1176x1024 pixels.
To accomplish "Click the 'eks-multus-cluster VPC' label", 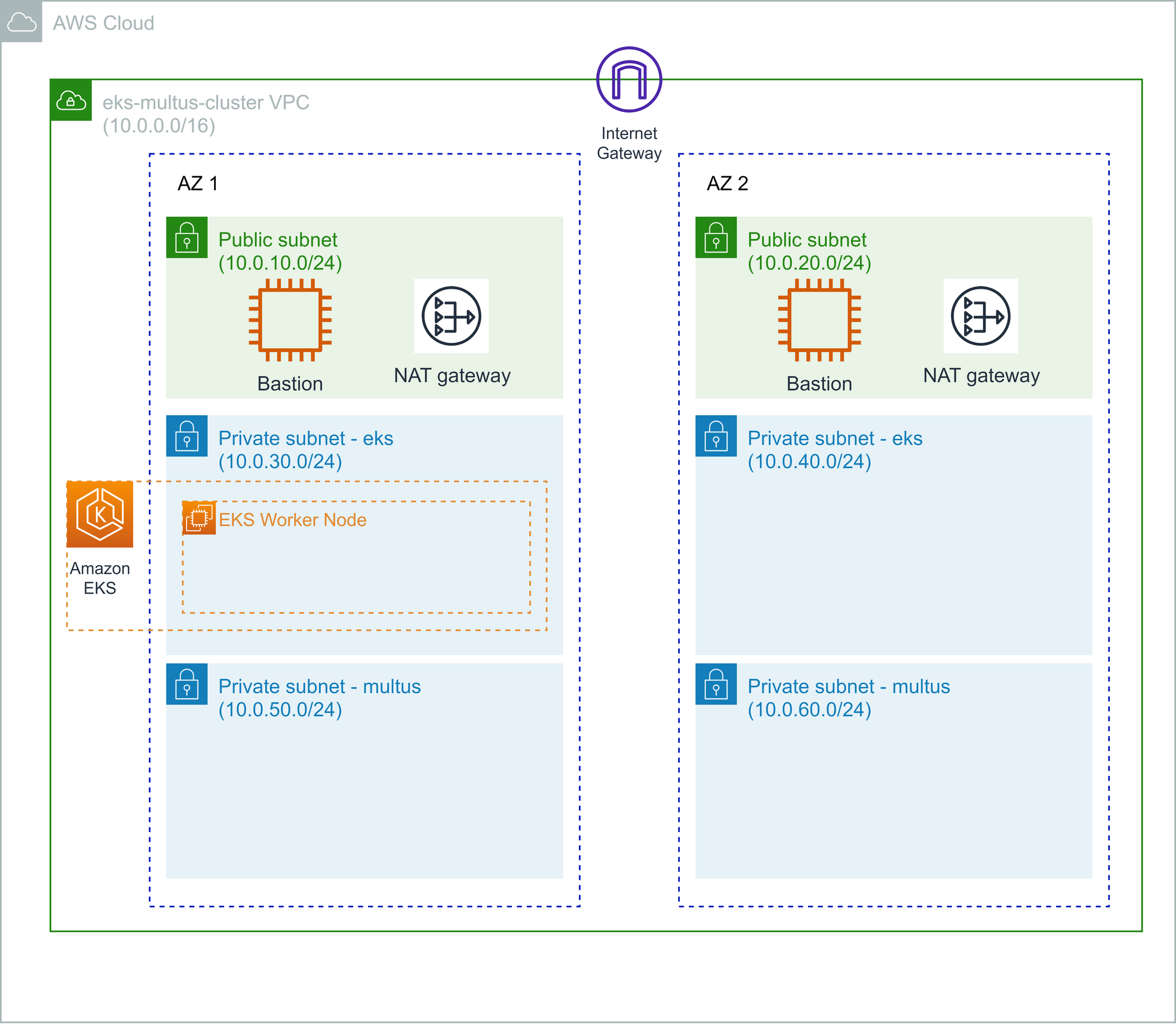I will [206, 102].
